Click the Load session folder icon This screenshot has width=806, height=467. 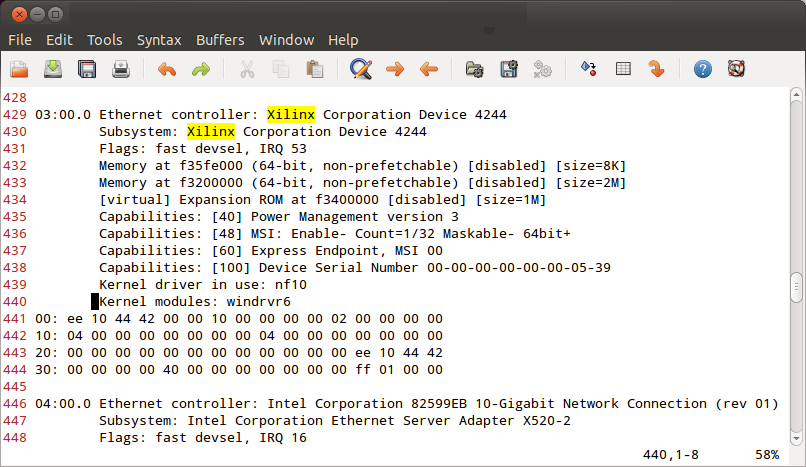475,69
